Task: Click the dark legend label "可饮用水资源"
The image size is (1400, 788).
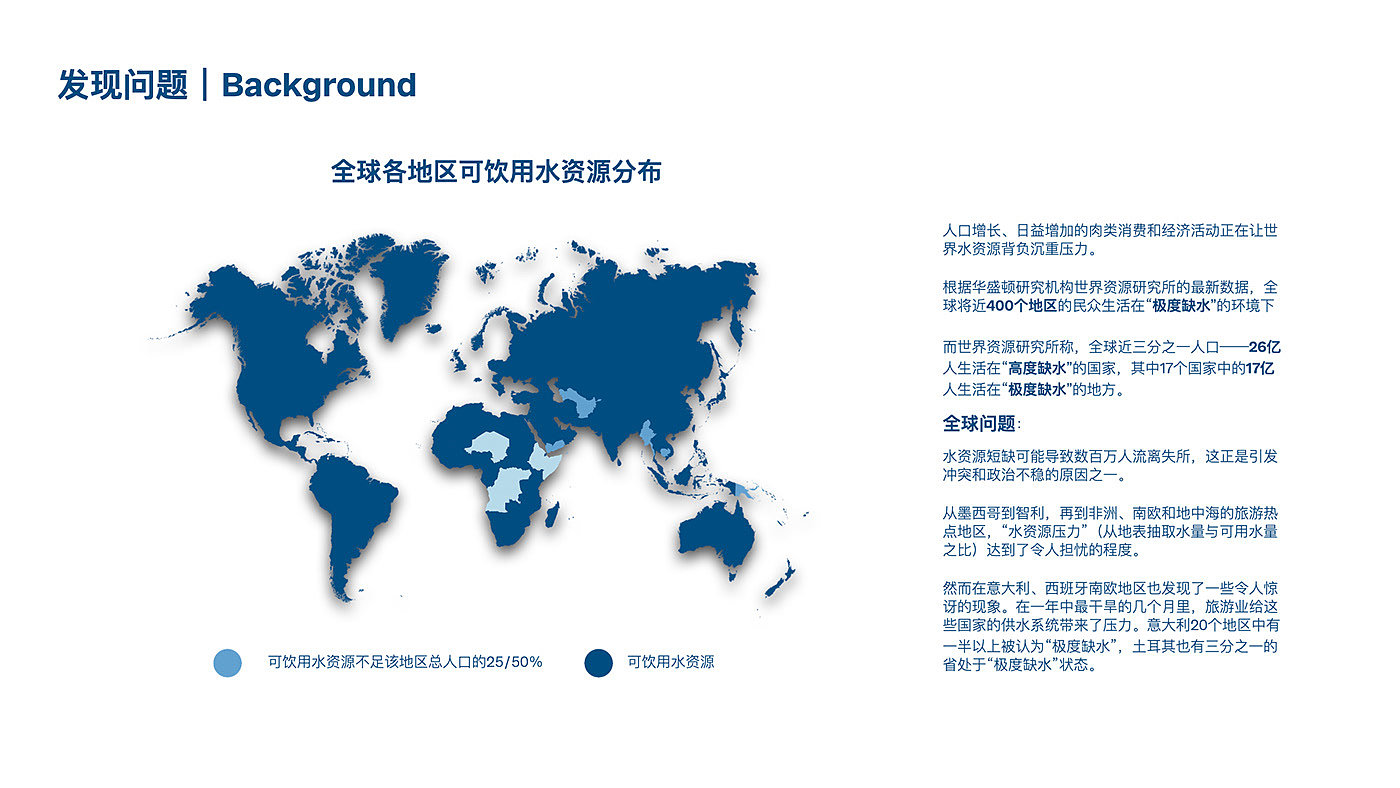Action: (x=671, y=662)
